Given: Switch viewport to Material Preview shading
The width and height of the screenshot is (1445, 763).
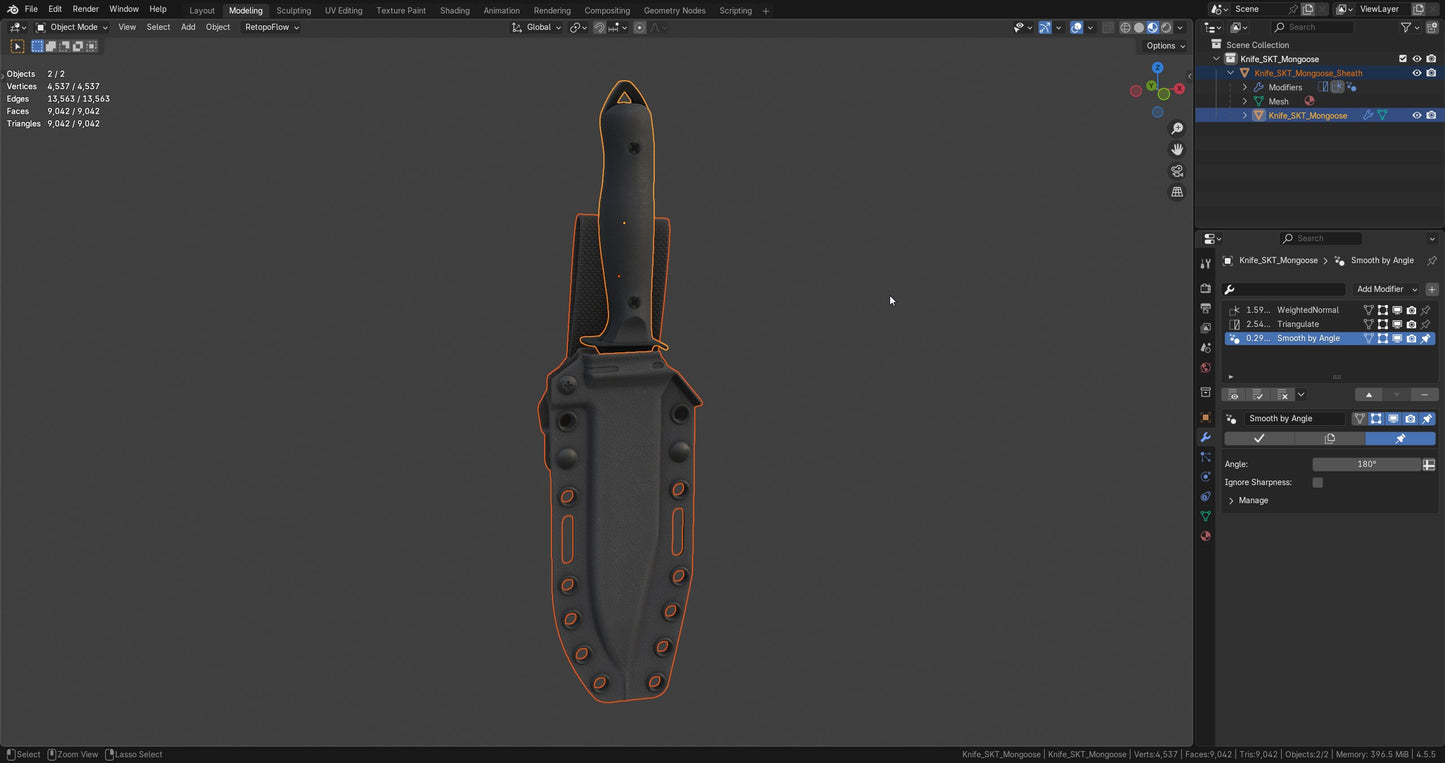Looking at the screenshot, I should tap(1153, 27).
